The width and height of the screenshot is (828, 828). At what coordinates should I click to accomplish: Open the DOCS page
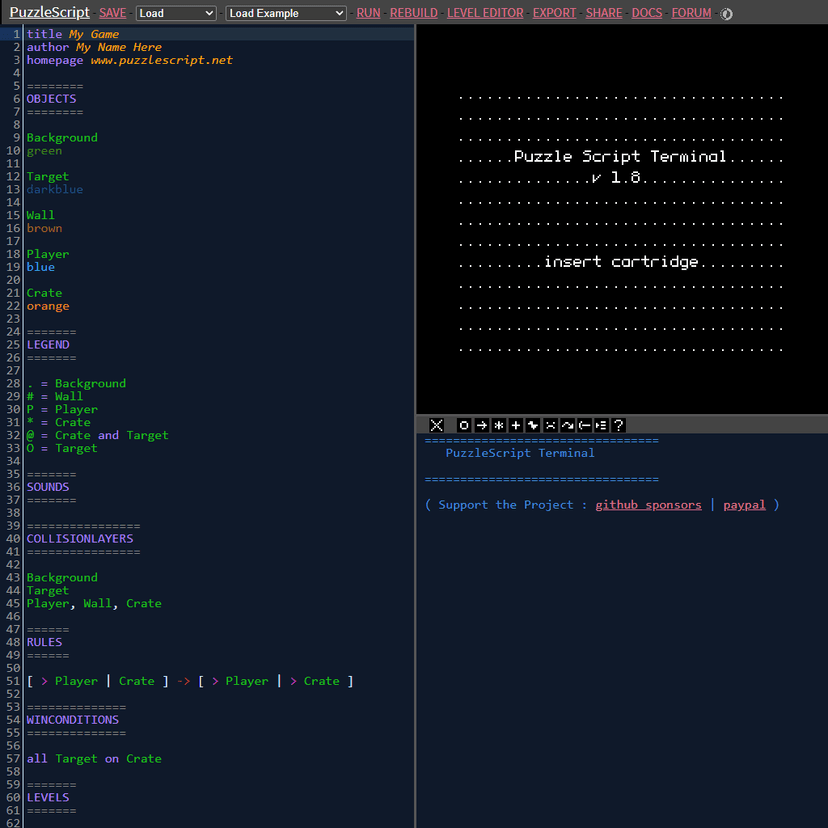tap(647, 13)
